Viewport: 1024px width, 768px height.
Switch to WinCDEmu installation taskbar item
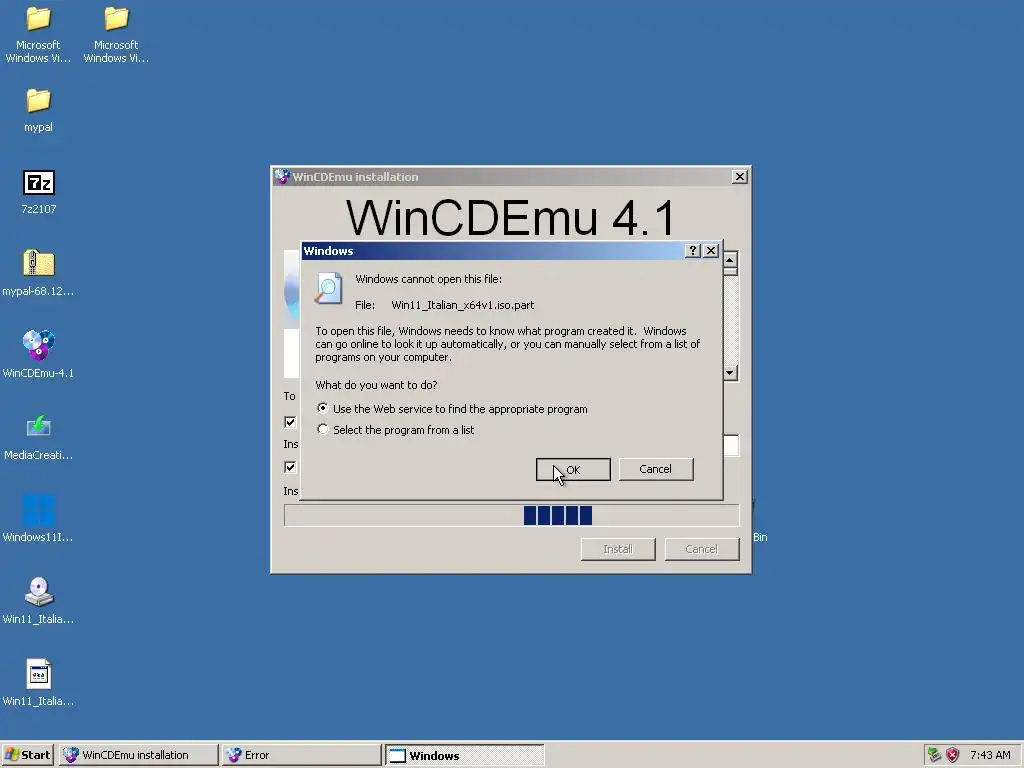(x=138, y=755)
